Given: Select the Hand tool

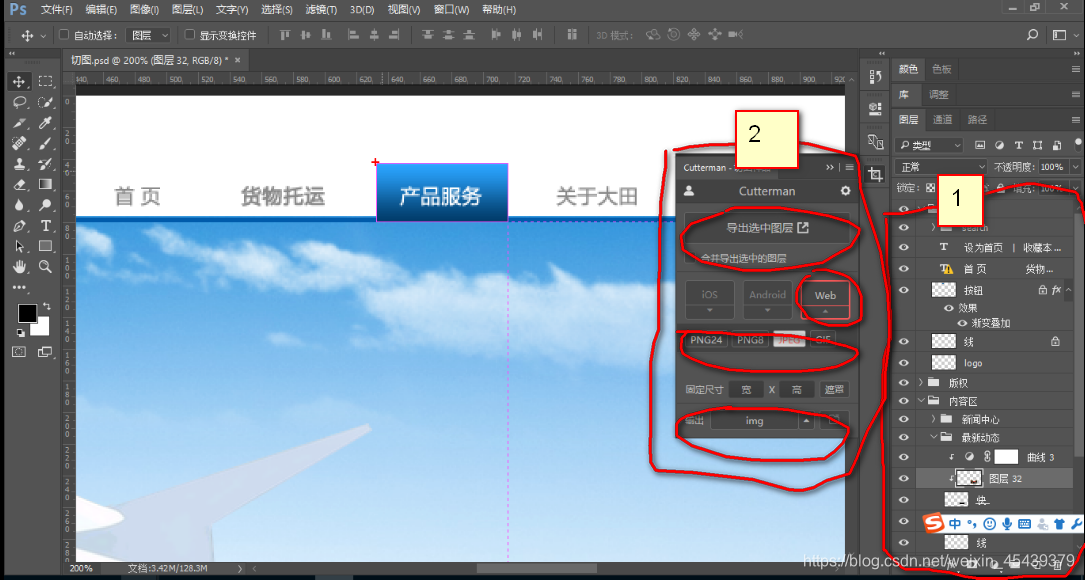Looking at the screenshot, I should point(22,267).
